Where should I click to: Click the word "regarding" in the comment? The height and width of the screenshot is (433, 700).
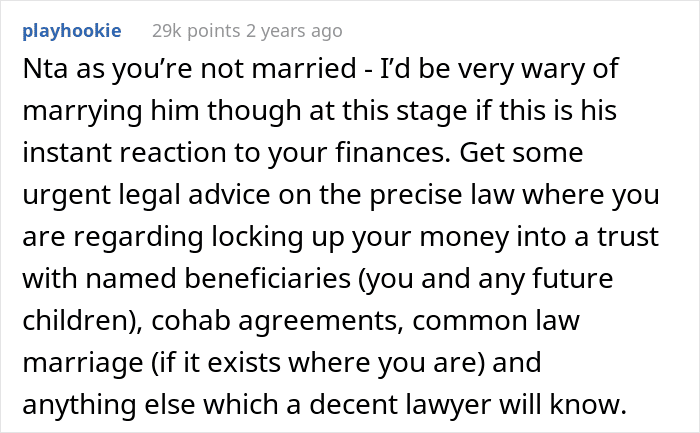click(138, 237)
